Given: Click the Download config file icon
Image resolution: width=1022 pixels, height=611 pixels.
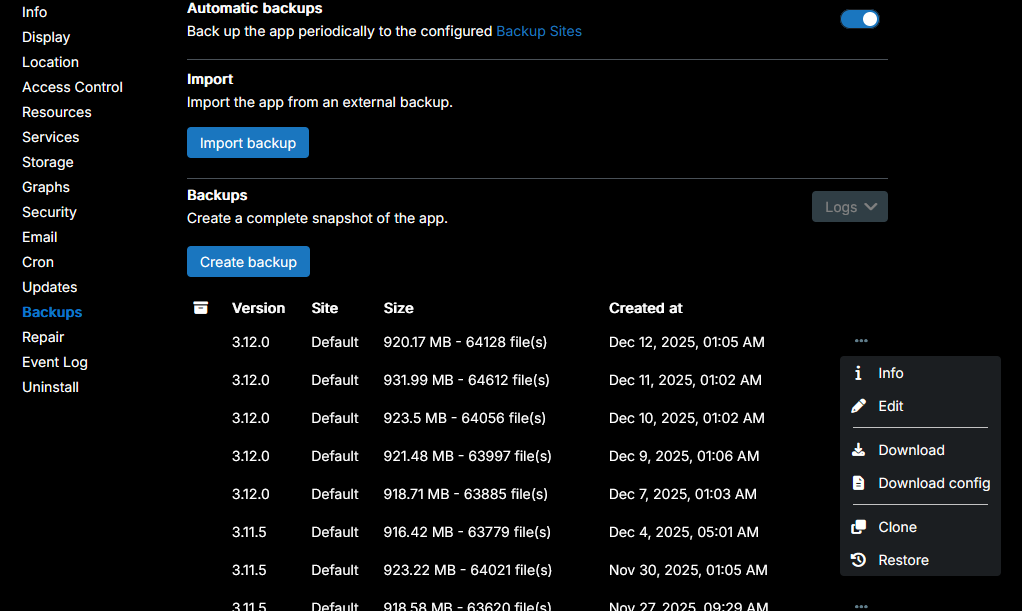Looking at the screenshot, I should point(858,483).
